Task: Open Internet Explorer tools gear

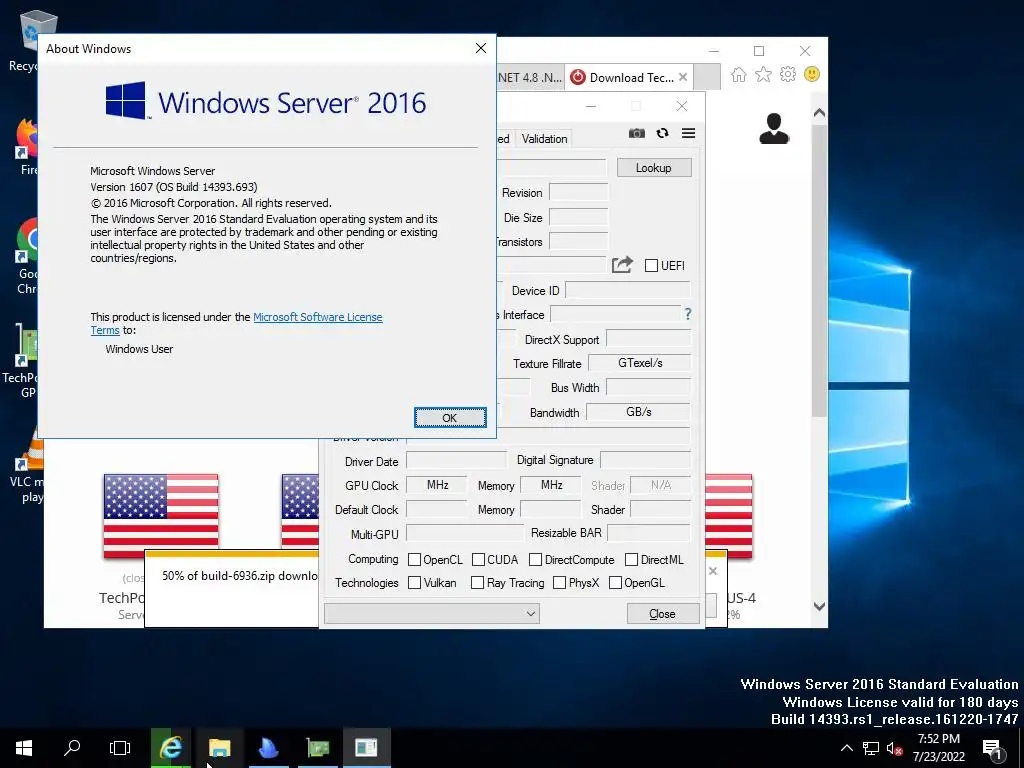Action: 788,74
